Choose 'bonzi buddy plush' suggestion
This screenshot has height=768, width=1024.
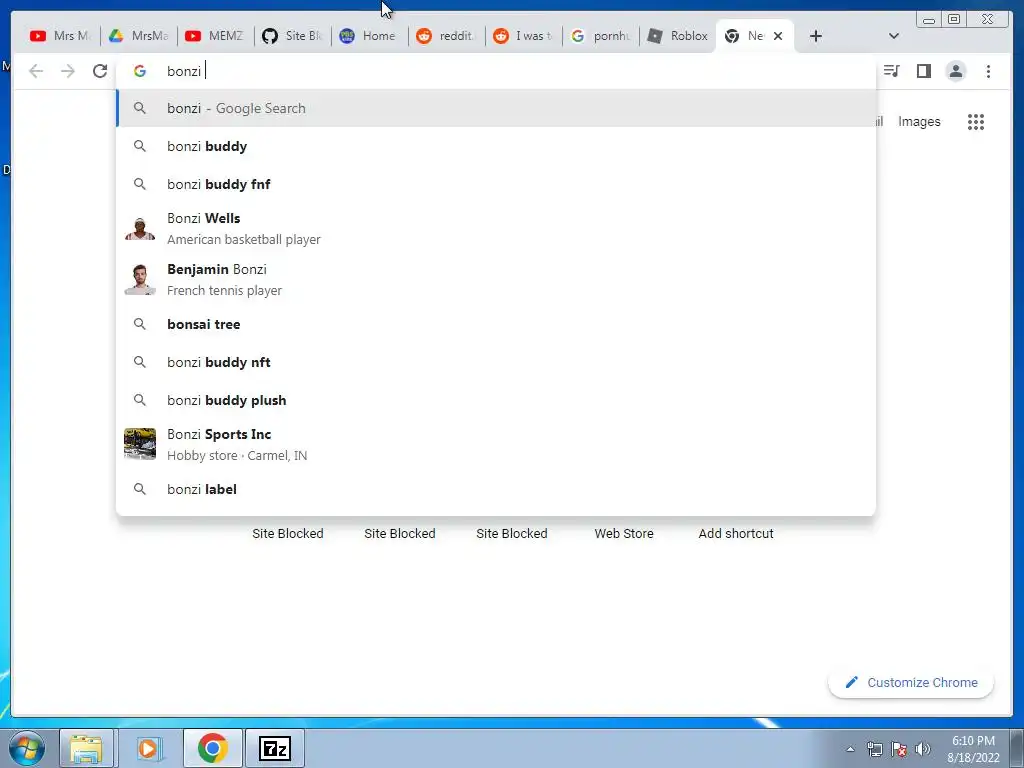click(x=496, y=400)
